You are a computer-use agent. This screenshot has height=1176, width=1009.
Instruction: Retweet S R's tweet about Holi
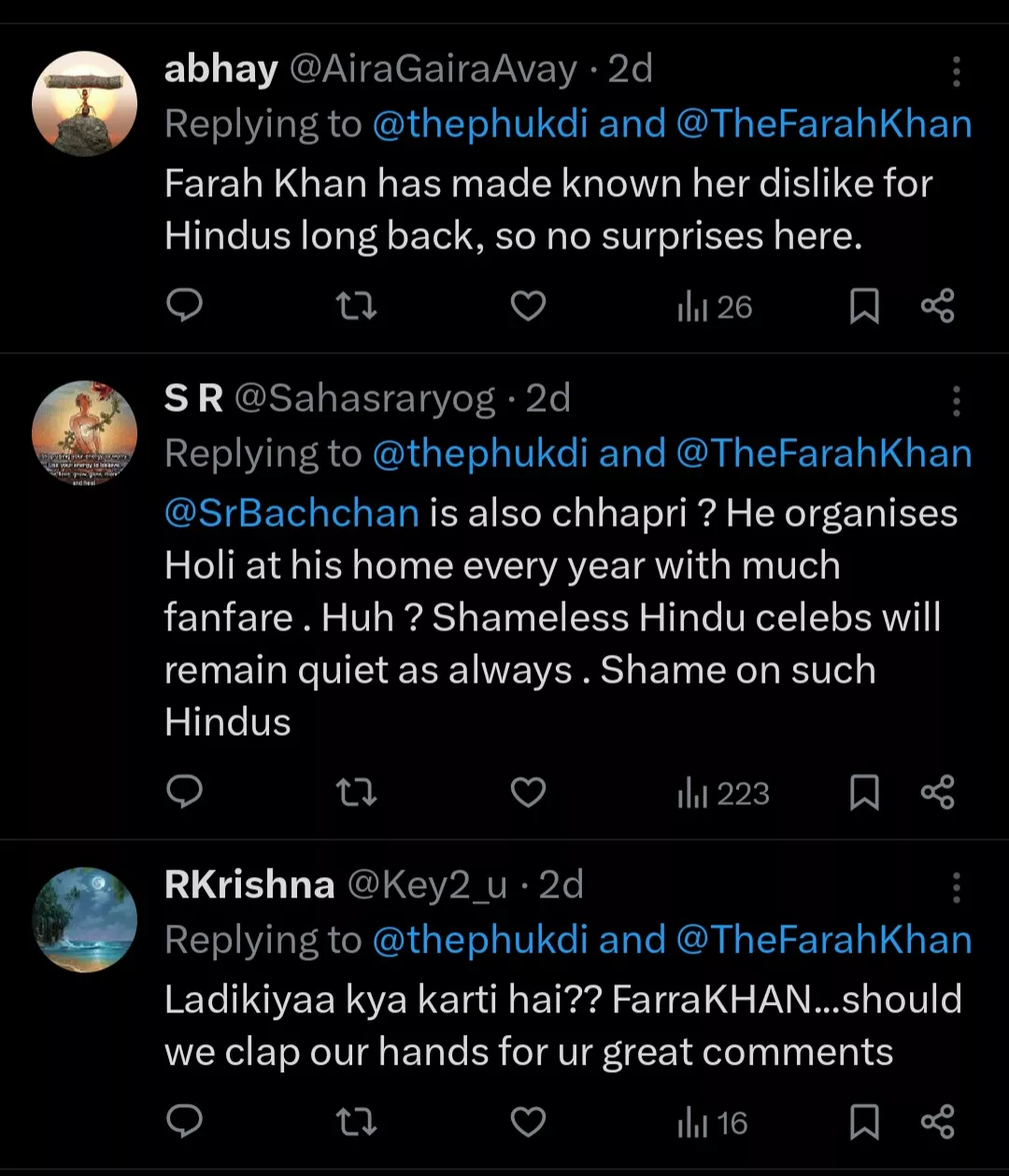(x=356, y=793)
